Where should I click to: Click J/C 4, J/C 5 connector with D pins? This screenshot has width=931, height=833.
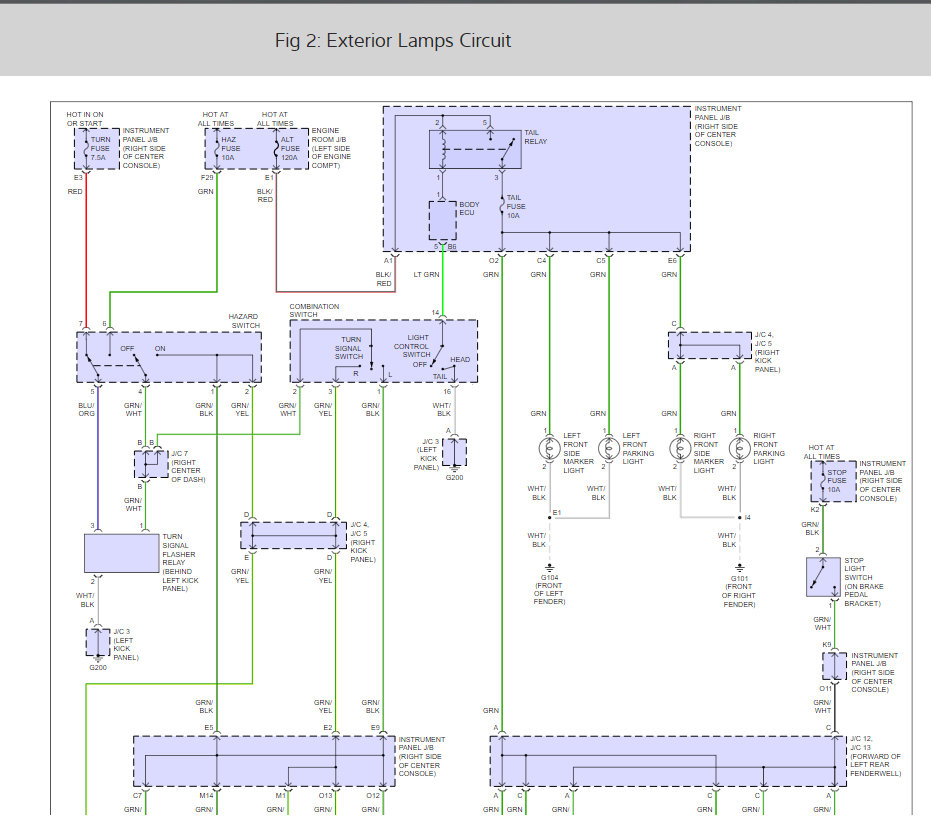[293, 536]
